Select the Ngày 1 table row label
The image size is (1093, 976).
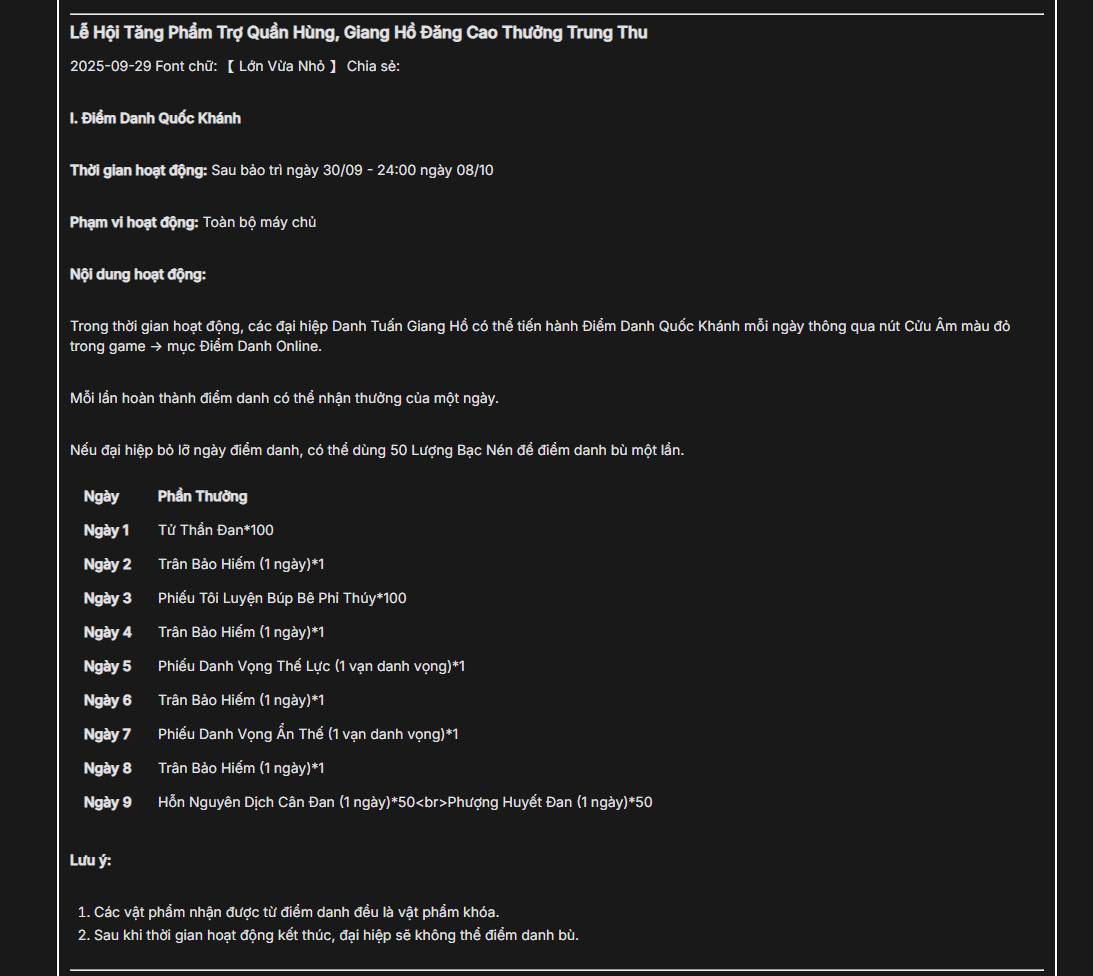[x=106, y=531]
